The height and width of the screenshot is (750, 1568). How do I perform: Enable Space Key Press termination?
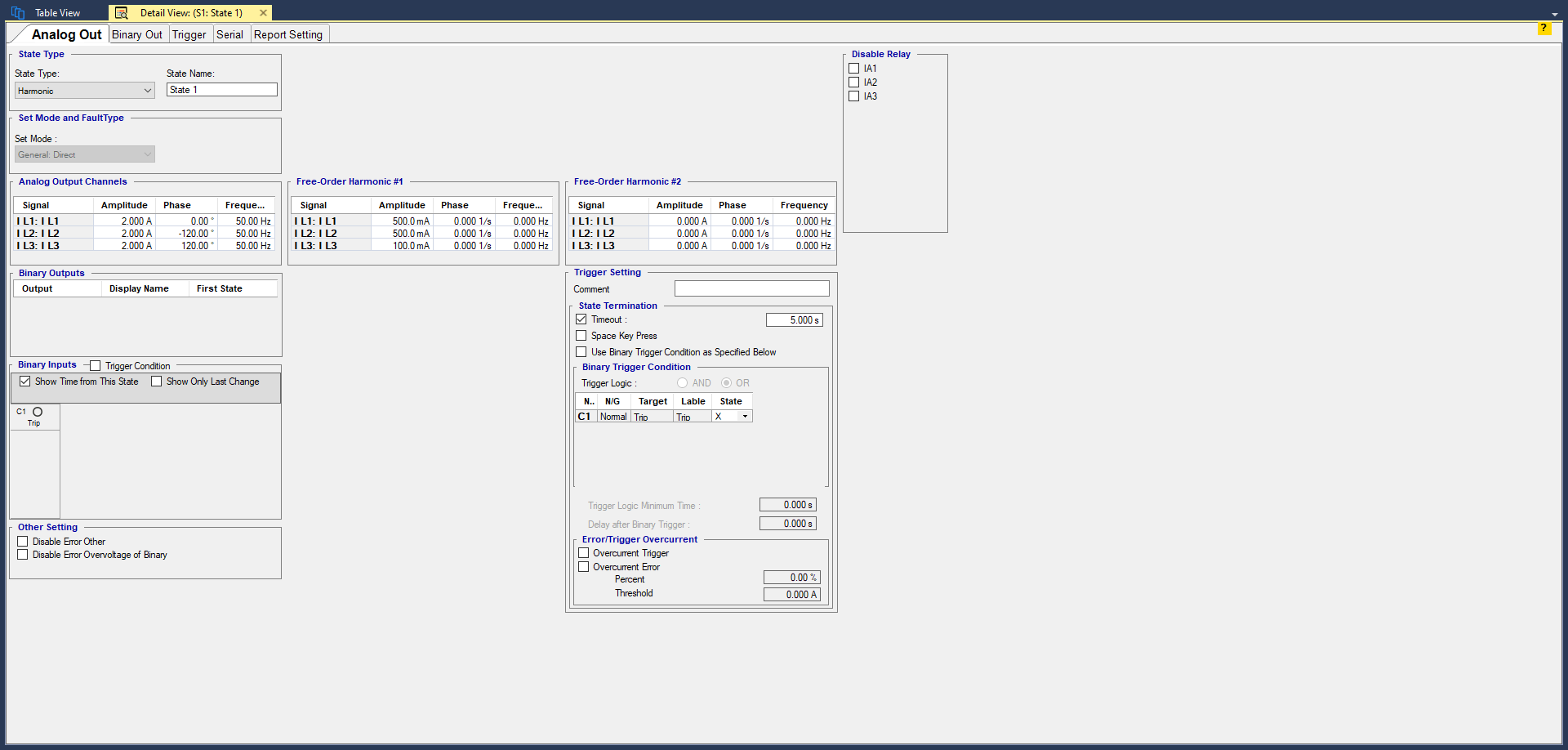[581, 336]
